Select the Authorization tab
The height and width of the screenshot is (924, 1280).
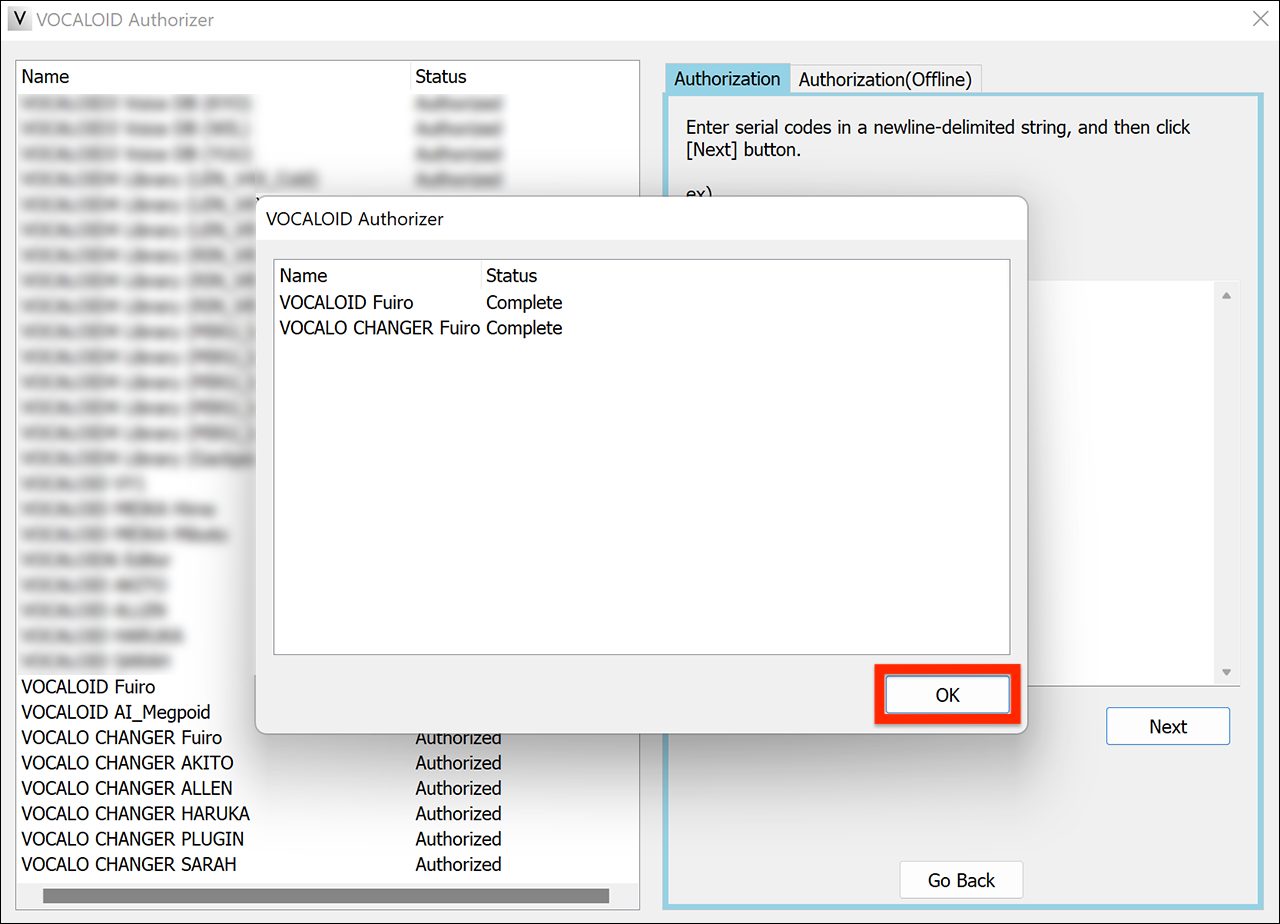[x=727, y=78]
